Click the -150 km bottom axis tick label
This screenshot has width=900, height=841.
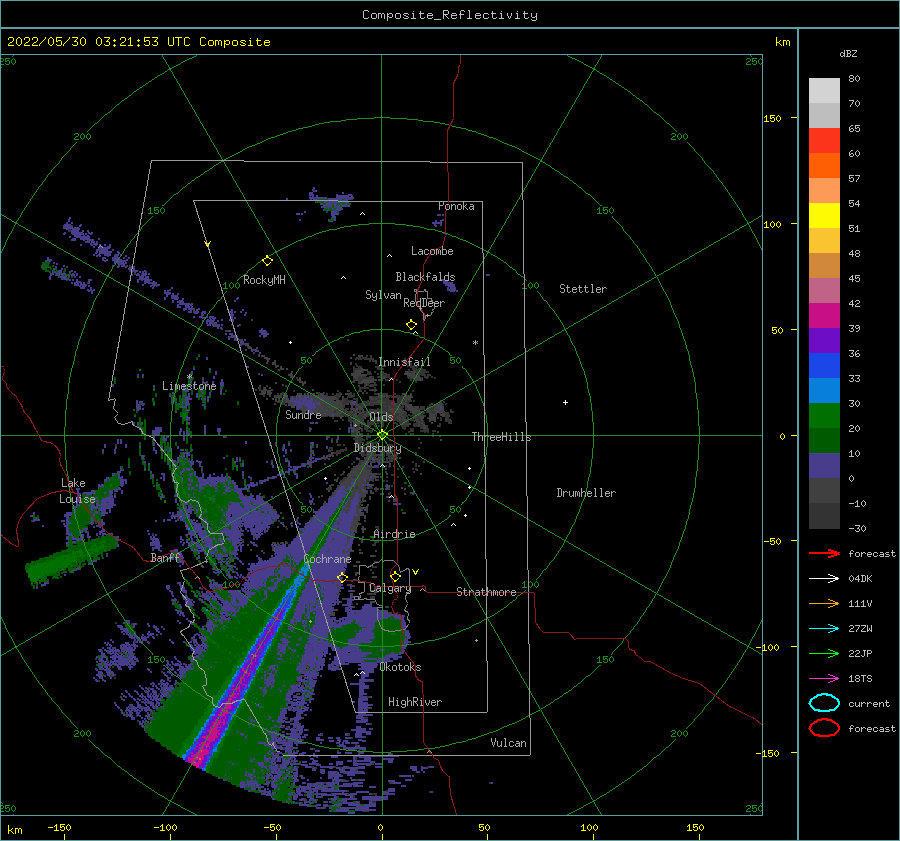click(x=59, y=827)
